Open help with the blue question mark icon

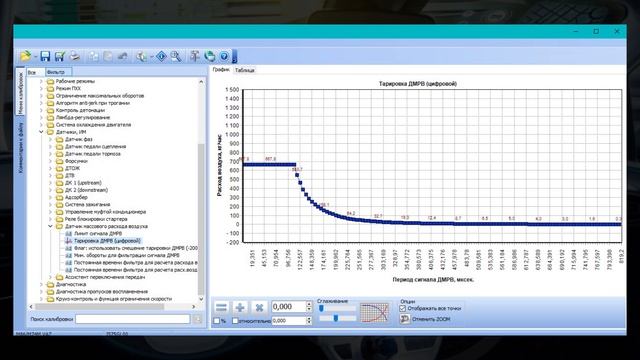click(224, 56)
